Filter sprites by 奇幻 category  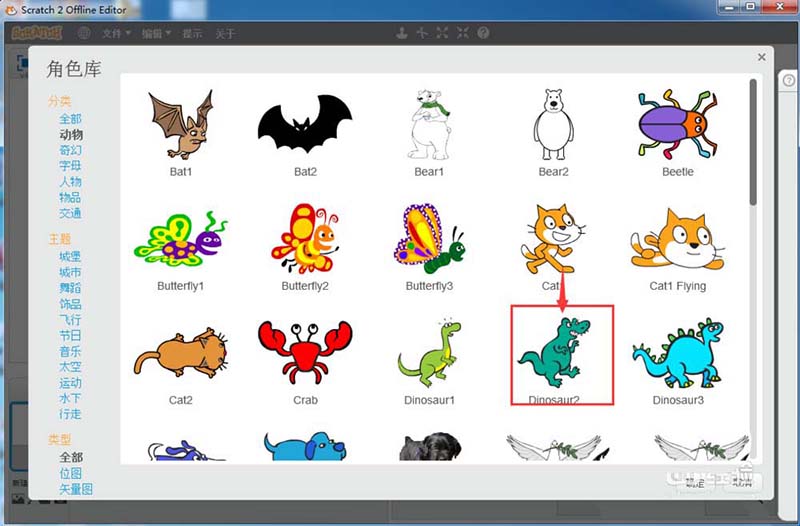tap(70, 150)
